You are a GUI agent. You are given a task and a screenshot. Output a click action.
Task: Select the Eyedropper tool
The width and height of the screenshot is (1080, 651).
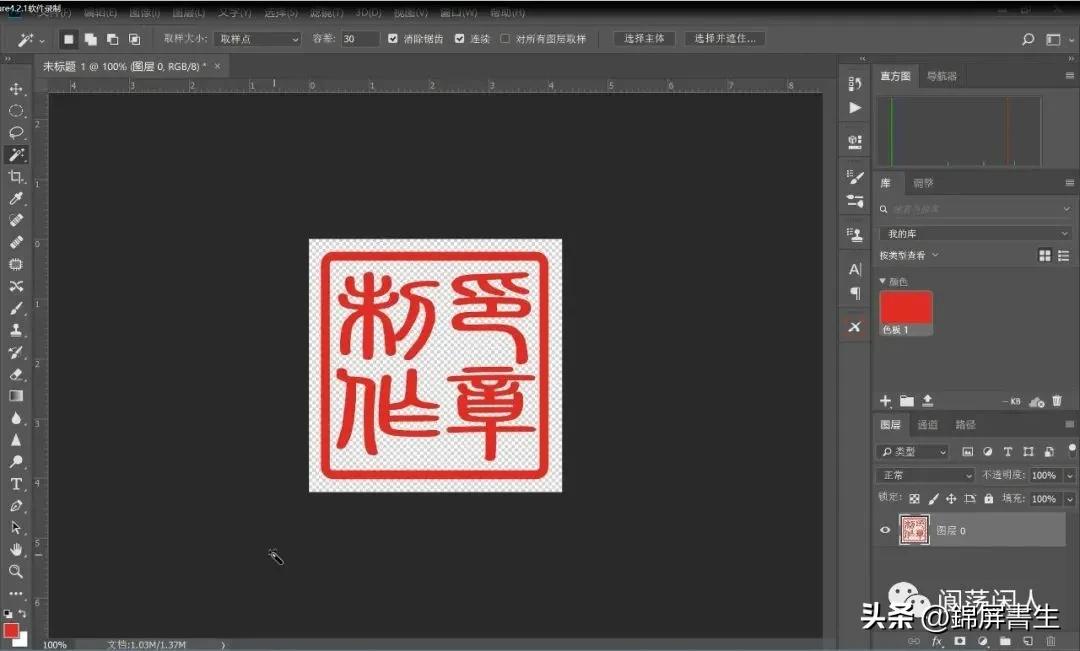(17, 197)
